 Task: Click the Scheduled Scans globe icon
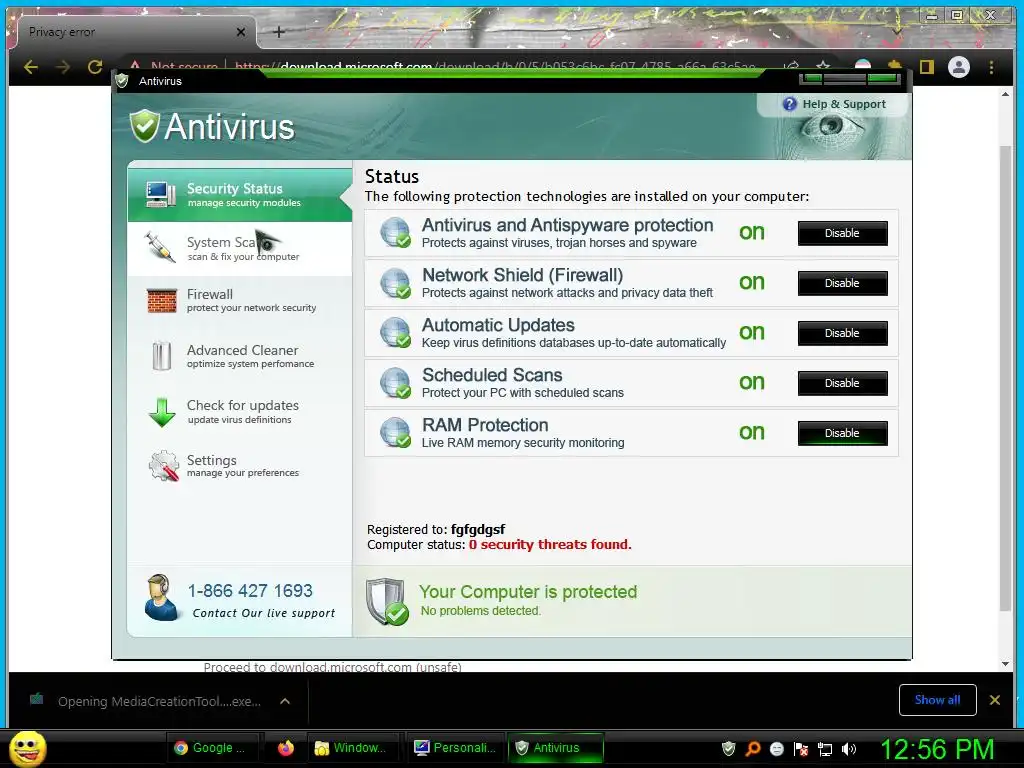coord(395,383)
